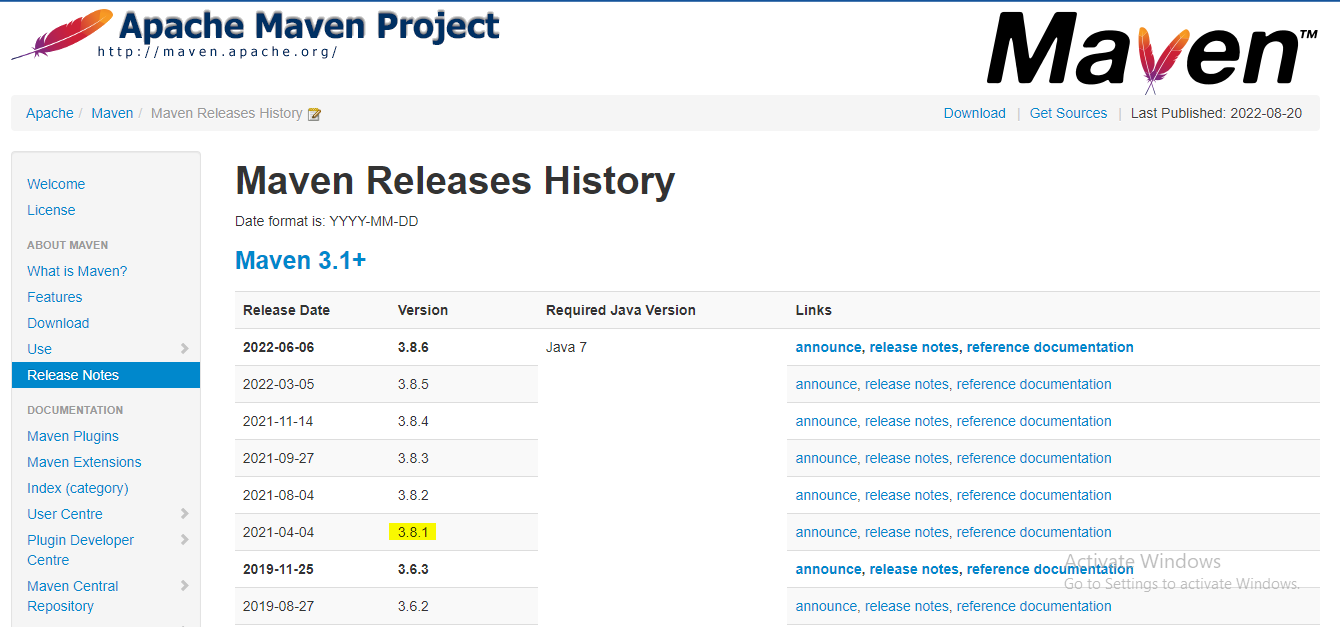This screenshot has height=627, width=1340.
Task: Open the sidebar Download item
Action: 58,323
